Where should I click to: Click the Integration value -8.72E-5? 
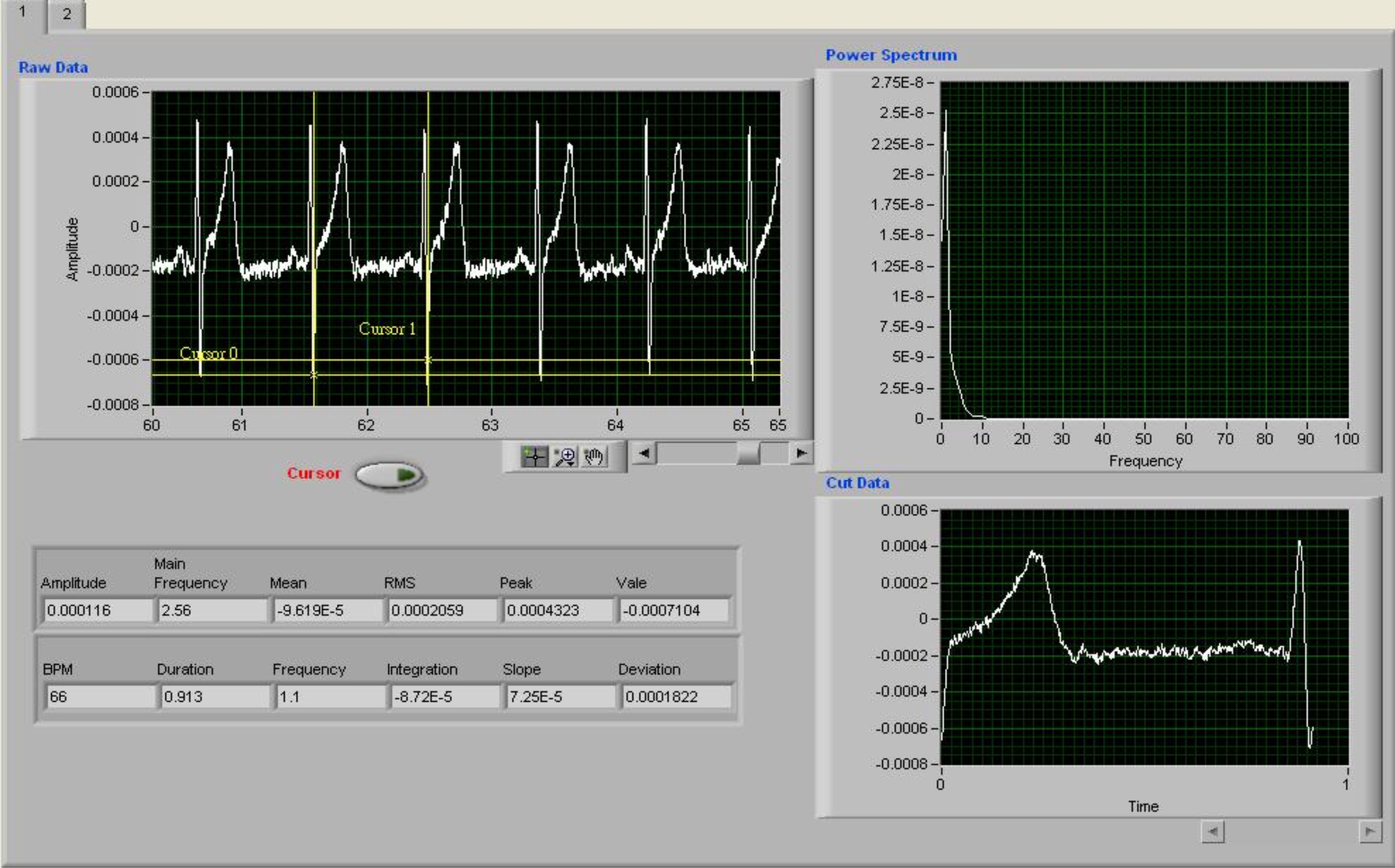click(446, 697)
